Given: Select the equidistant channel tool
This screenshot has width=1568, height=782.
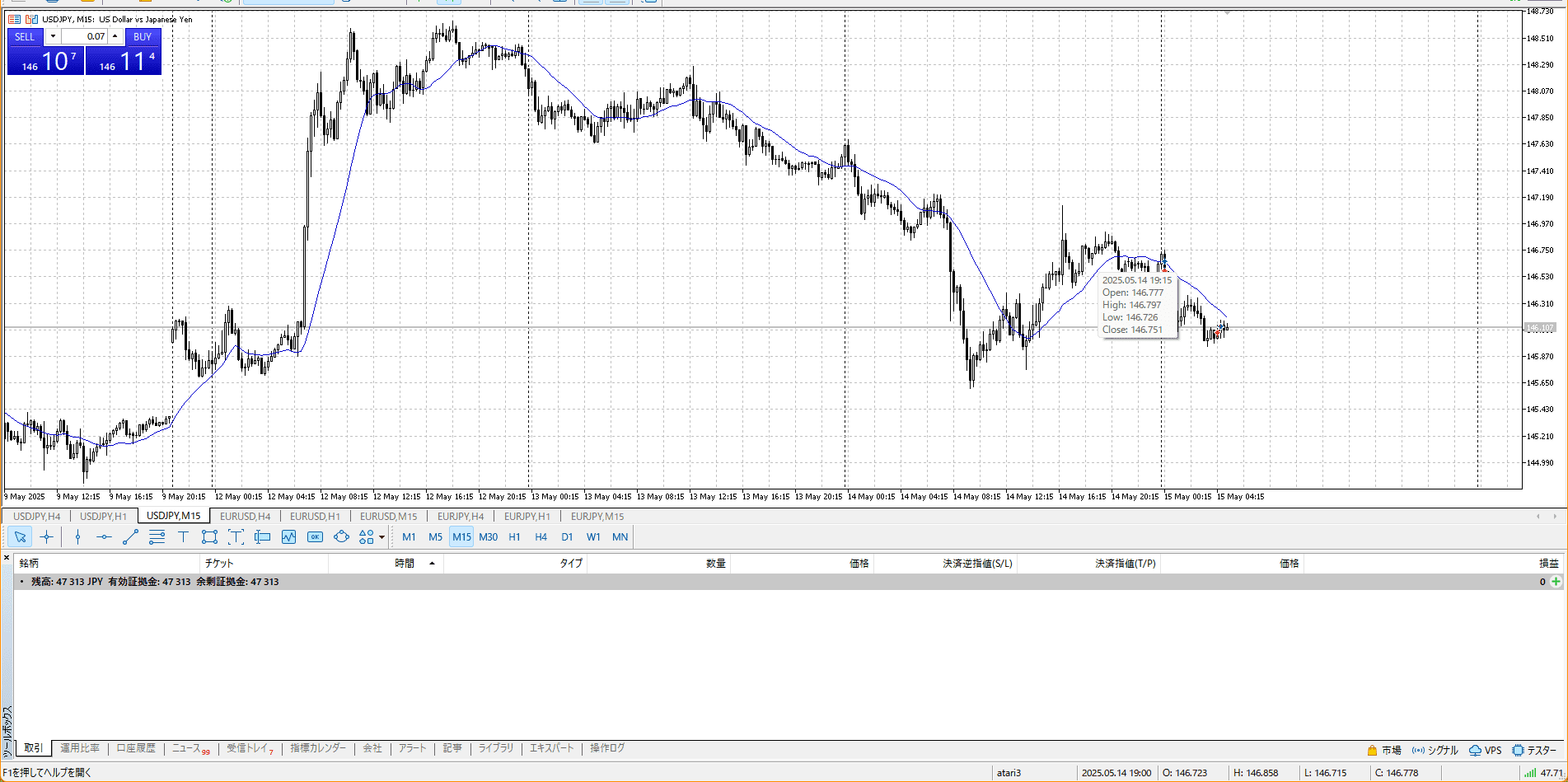Looking at the screenshot, I should pos(157,537).
